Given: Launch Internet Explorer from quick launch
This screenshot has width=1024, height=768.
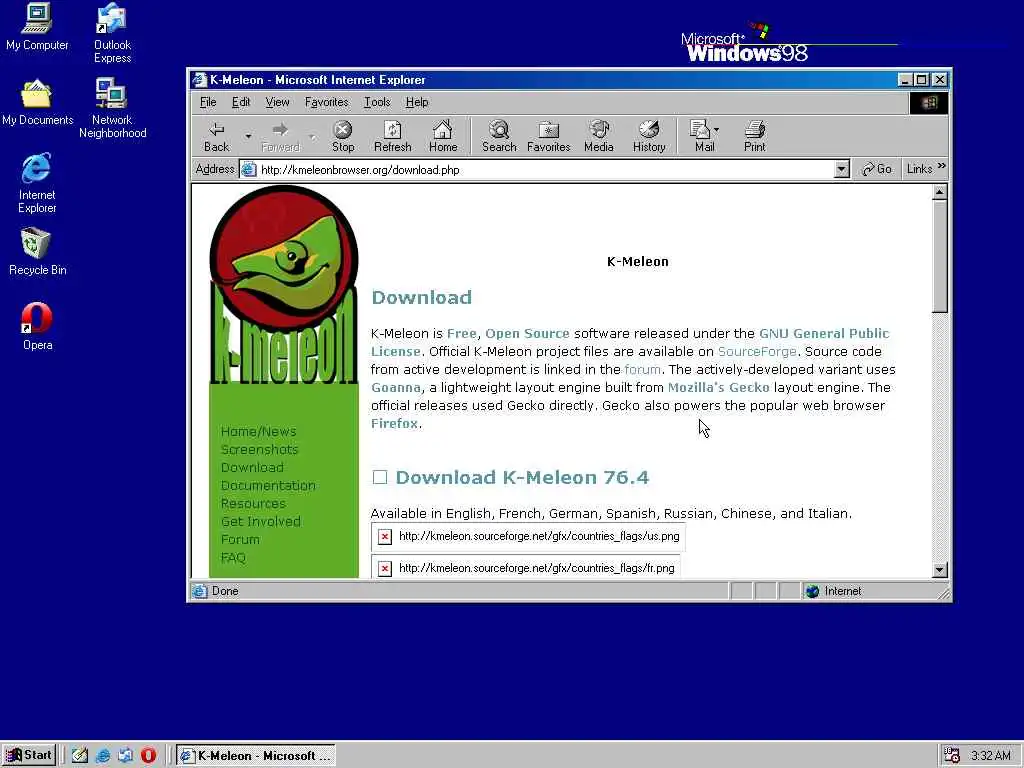Looking at the screenshot, I should (x=103, y=756).
